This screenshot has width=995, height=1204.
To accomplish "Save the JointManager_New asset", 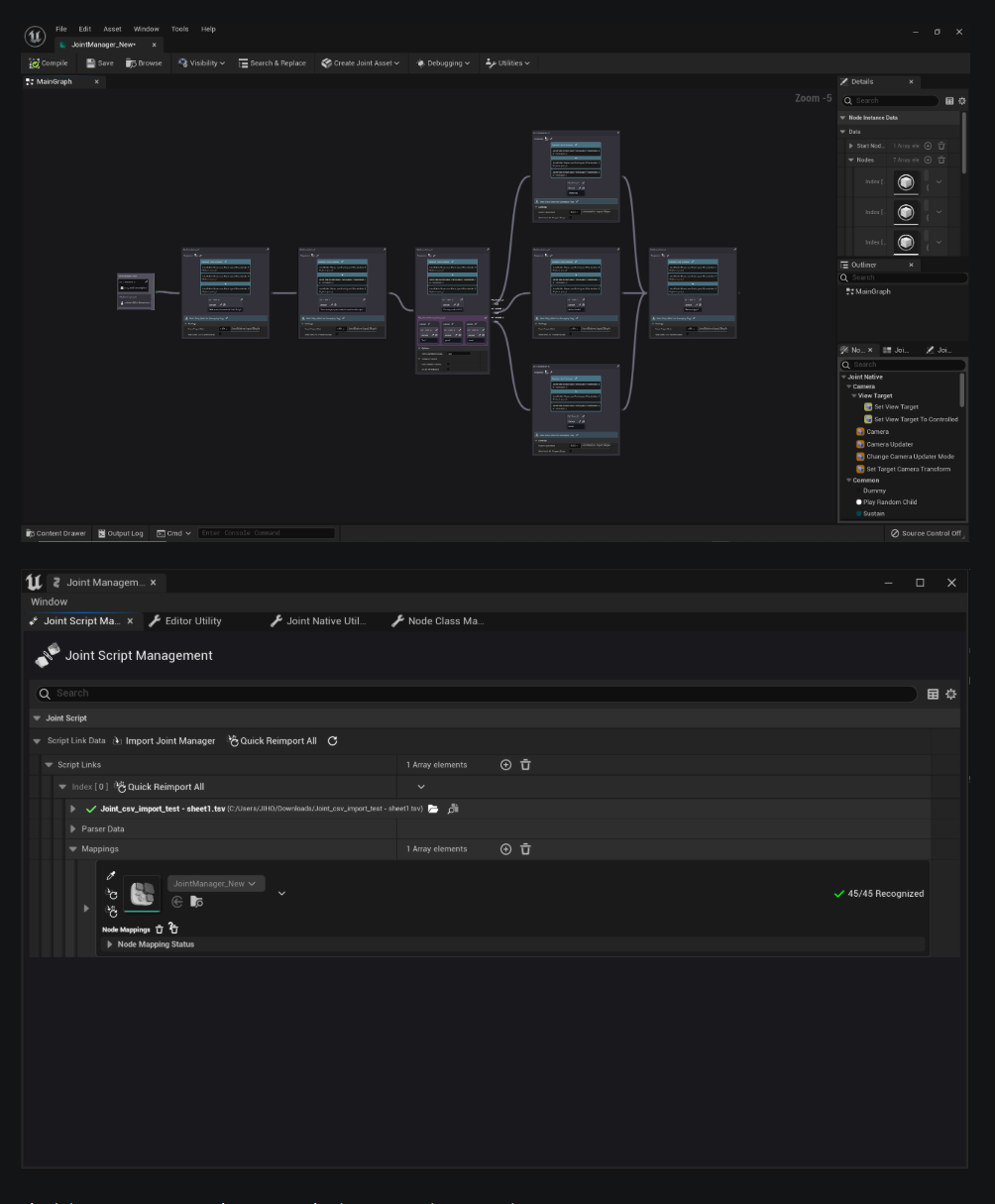I will point(99,63).
